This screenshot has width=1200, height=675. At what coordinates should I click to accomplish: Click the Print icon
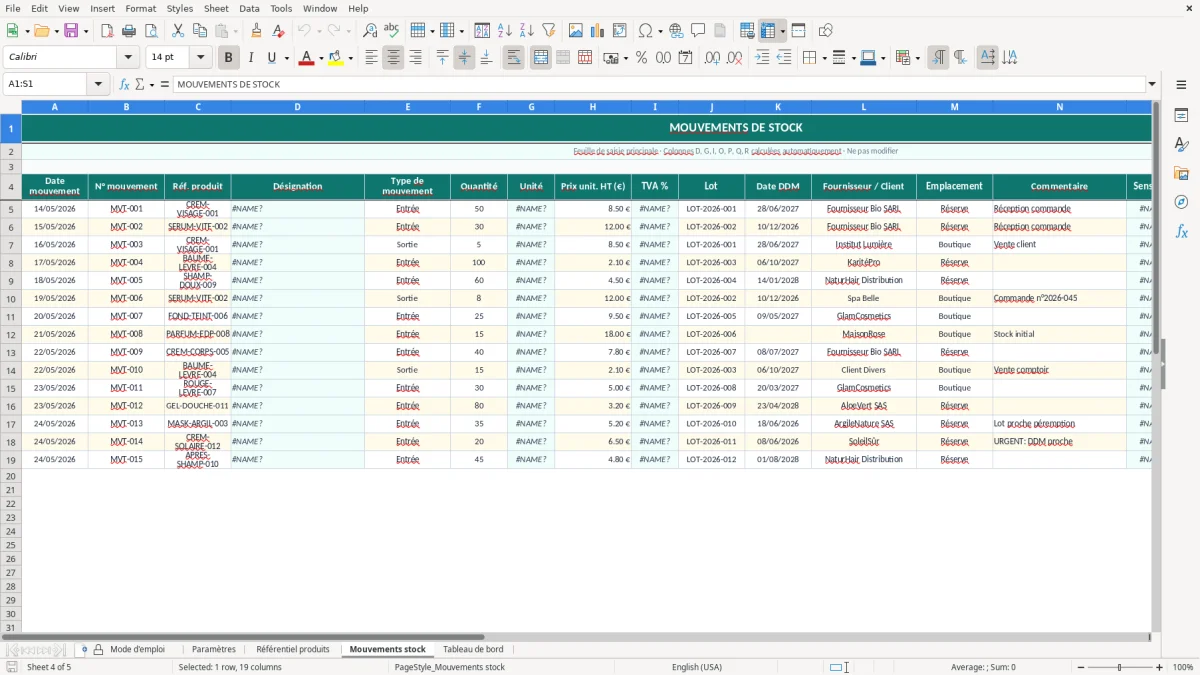point(129,31)
